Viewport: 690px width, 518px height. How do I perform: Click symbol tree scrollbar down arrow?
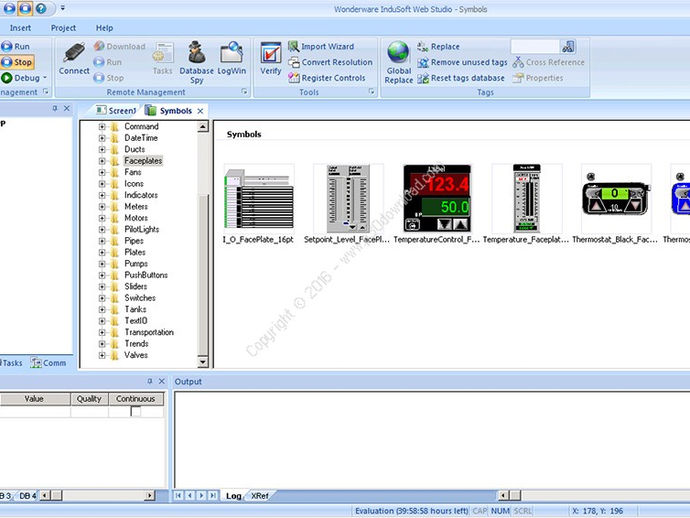pos(202,362)
